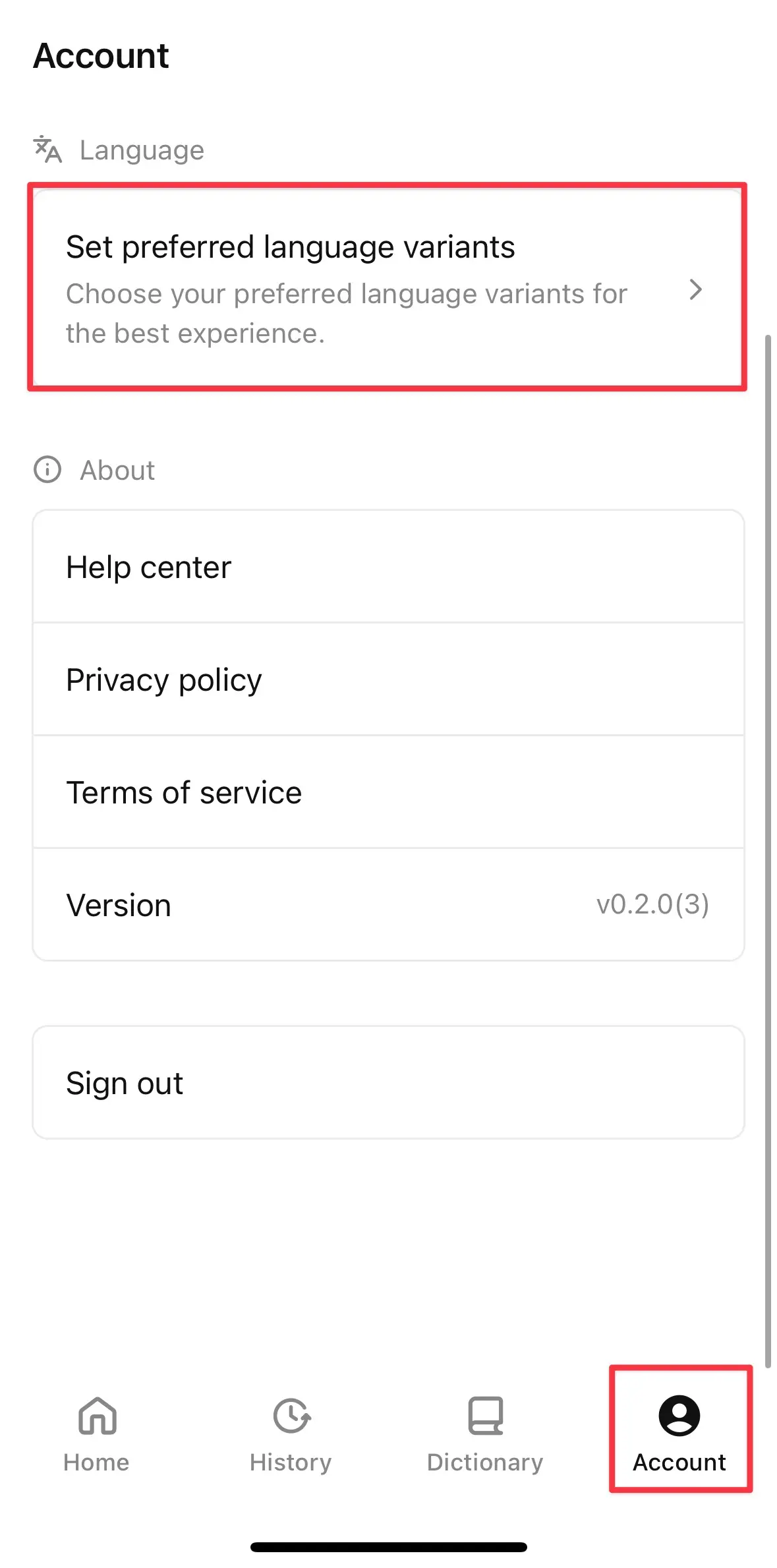Tap the Home house icon
This screenshot has height=1568, width=777.
coord(97,1415)
